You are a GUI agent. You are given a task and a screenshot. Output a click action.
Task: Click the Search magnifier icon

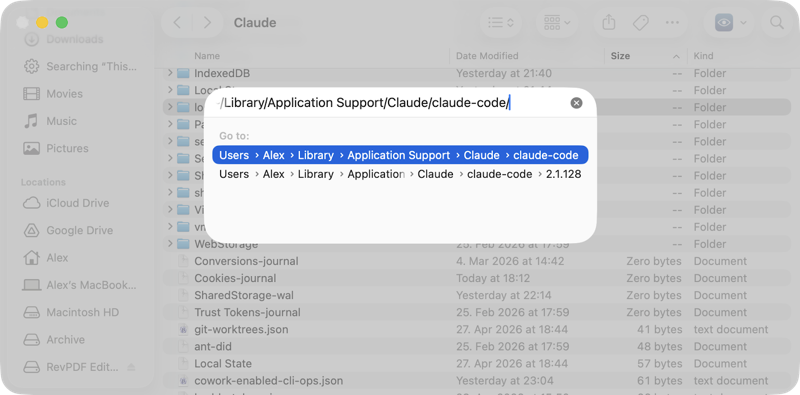(777, 22)
